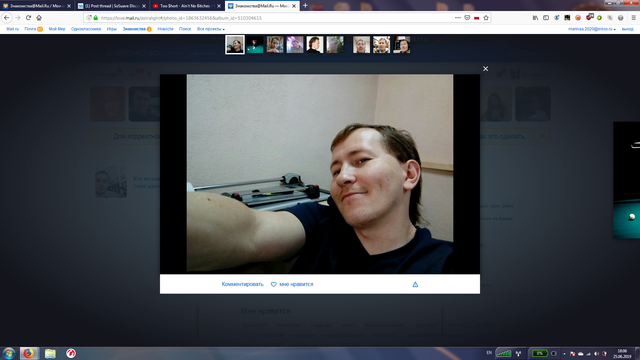The height and width of the screenshot is (360, 640).
Task: Open the page actions three-dots menu
Action: [458, 18]
